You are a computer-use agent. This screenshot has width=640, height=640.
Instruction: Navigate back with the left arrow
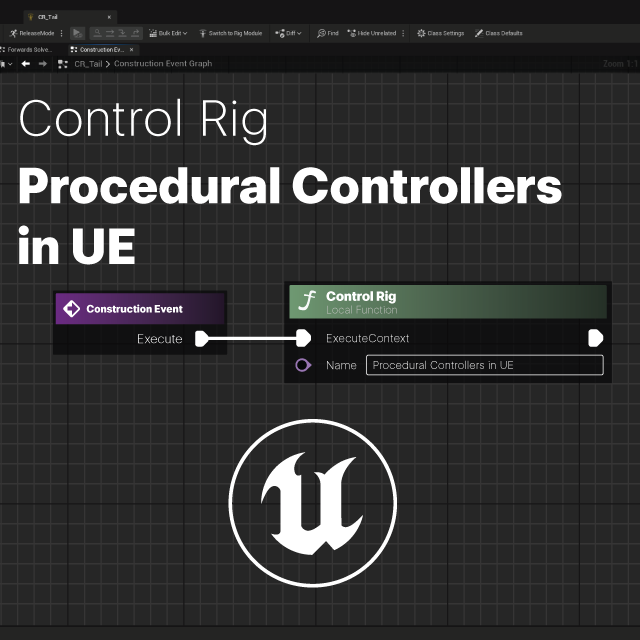[x=26, y=64]
